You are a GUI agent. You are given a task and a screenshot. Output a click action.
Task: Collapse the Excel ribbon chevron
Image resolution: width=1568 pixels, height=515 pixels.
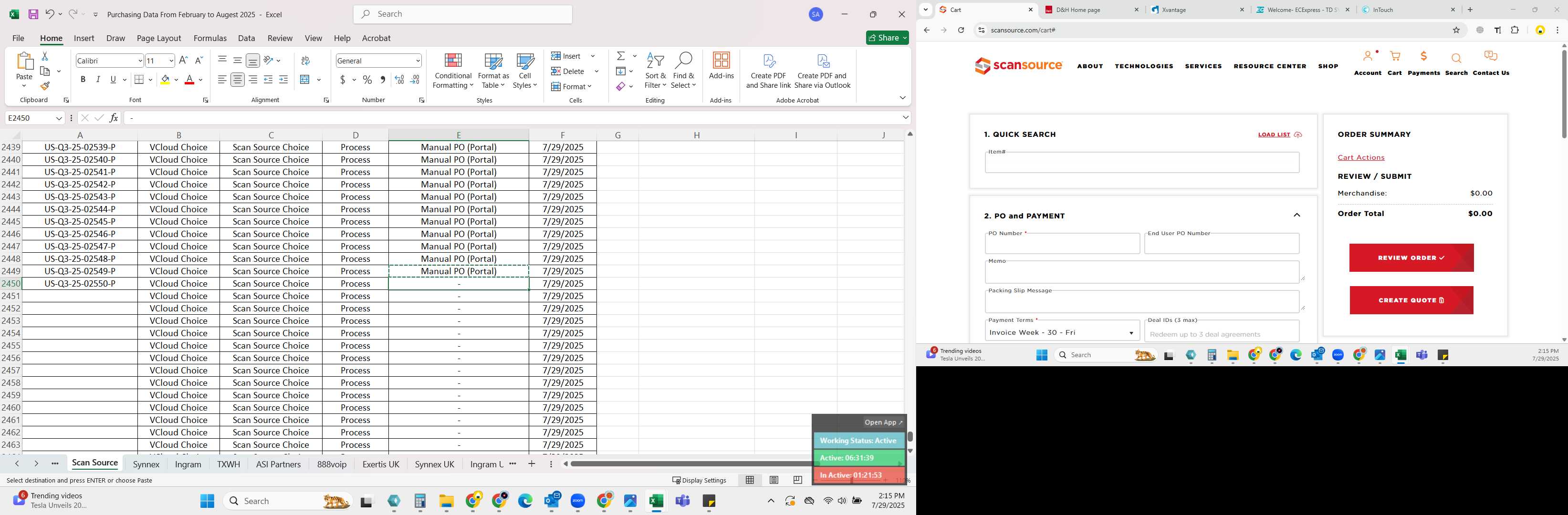tap(902, 98)
